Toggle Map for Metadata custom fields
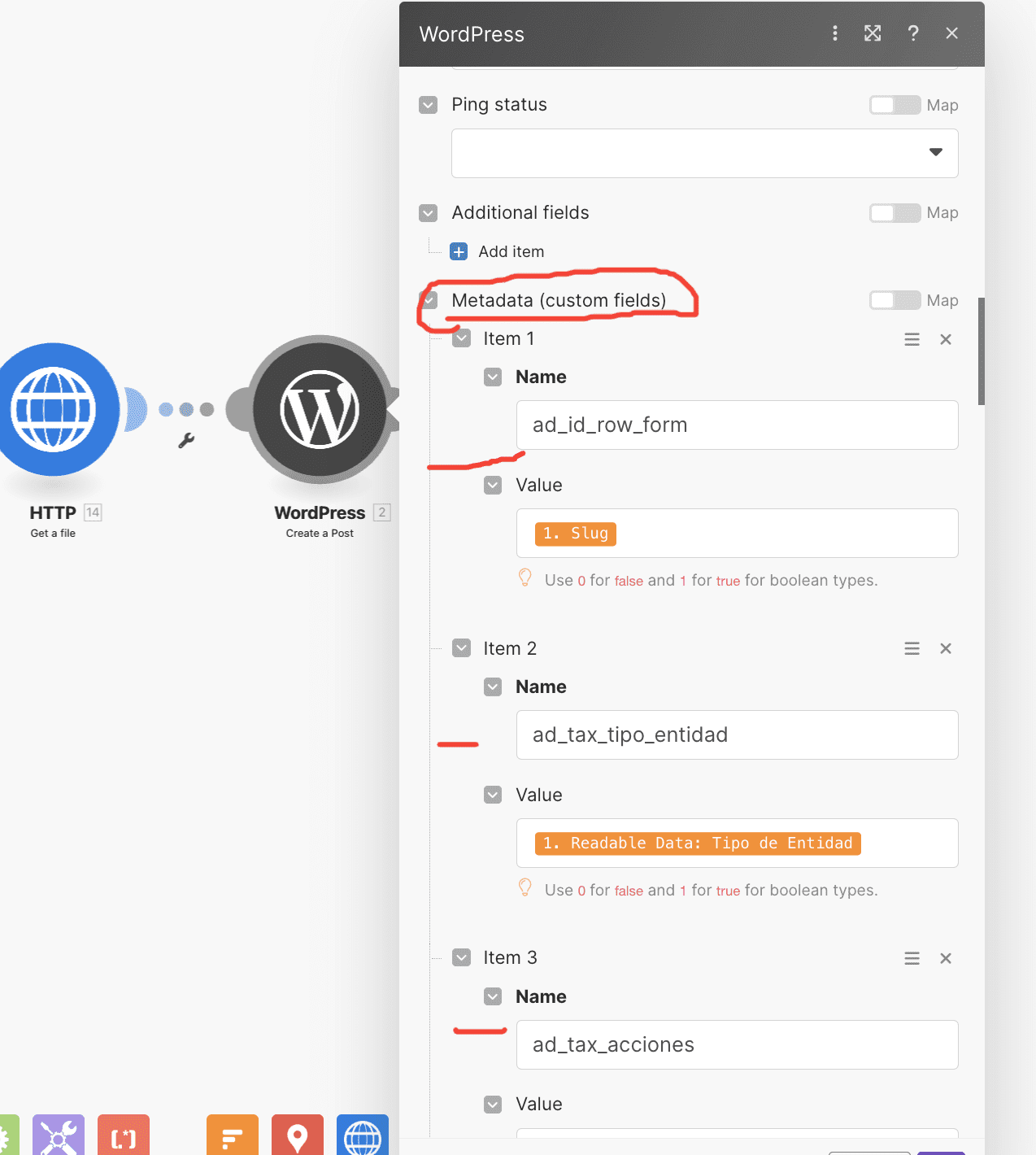This screenshot has height=1155, width=1036. coord(895,301)
